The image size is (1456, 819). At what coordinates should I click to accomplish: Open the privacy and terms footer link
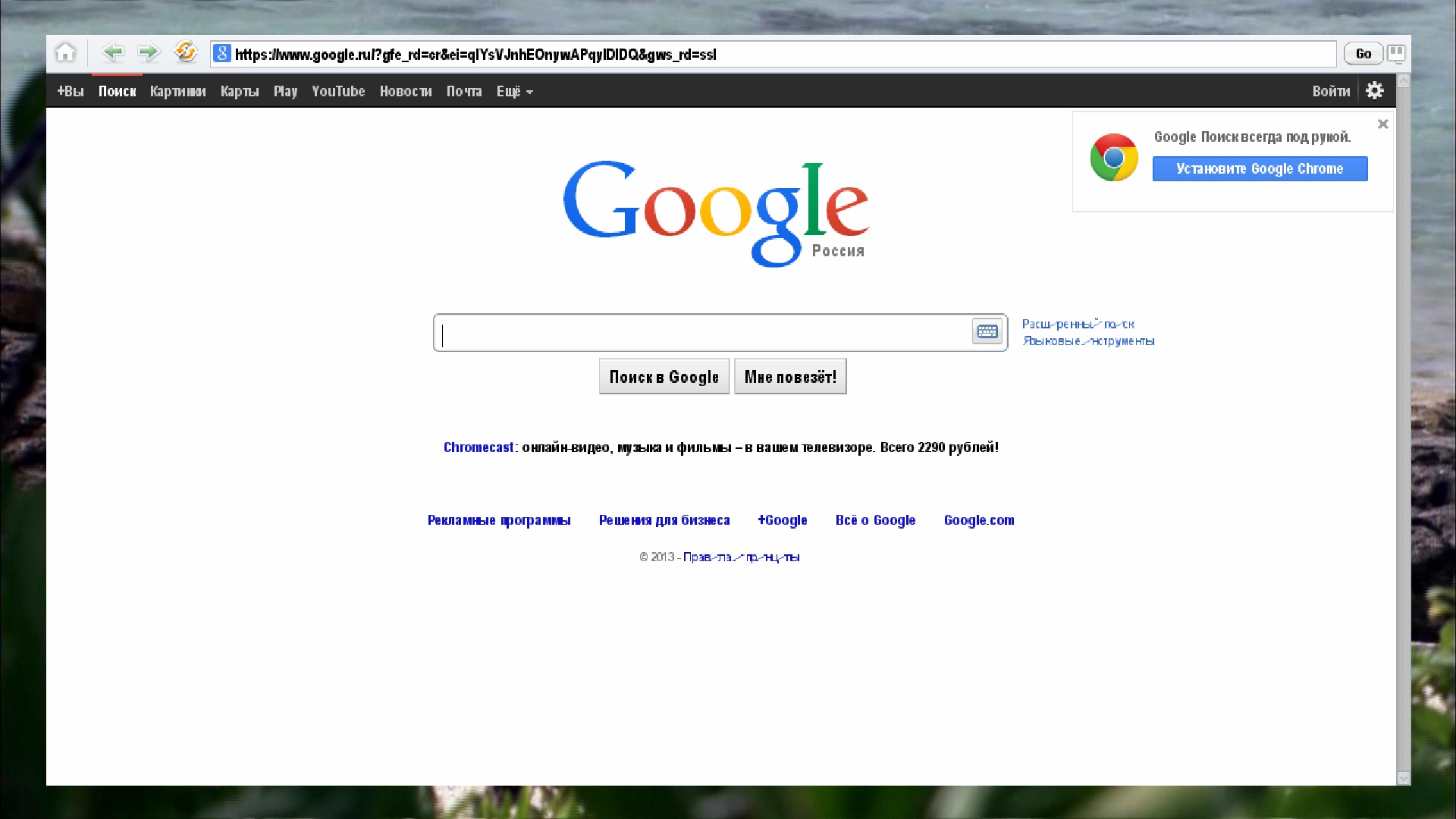(742, 557)
